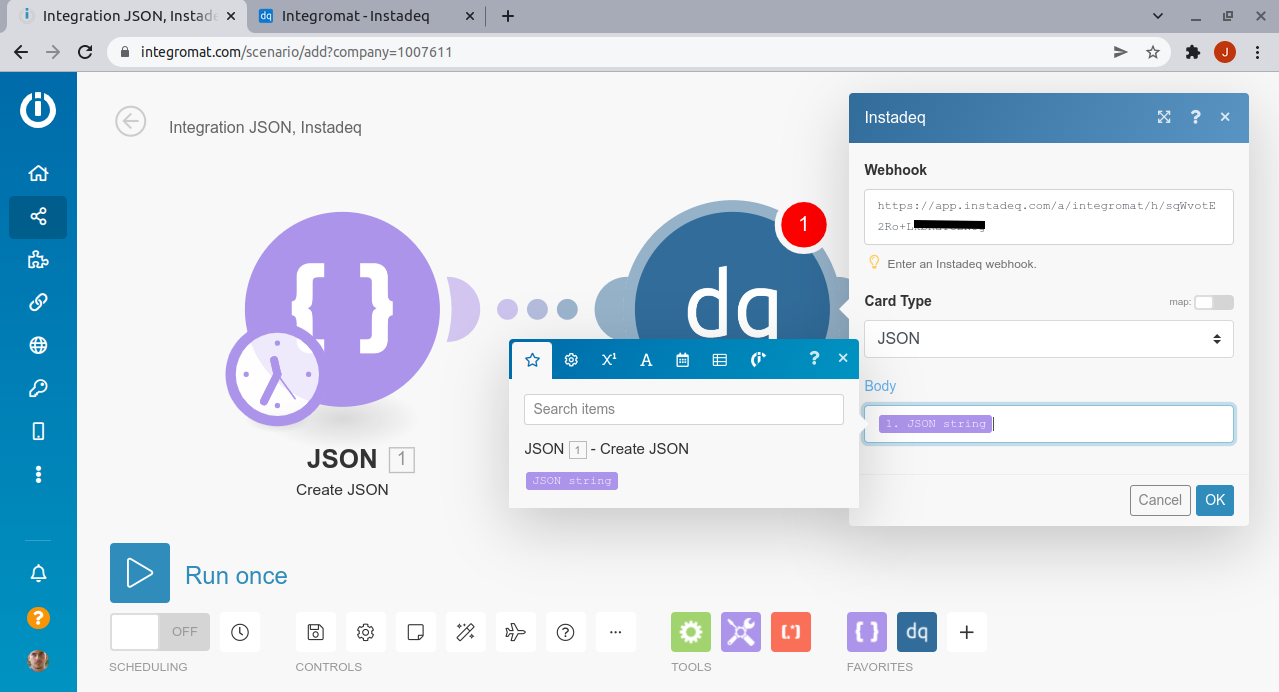Insert the JSON string variable pill
The height and width of the screenshot is (692, 1279).
(x=572, y=481)
